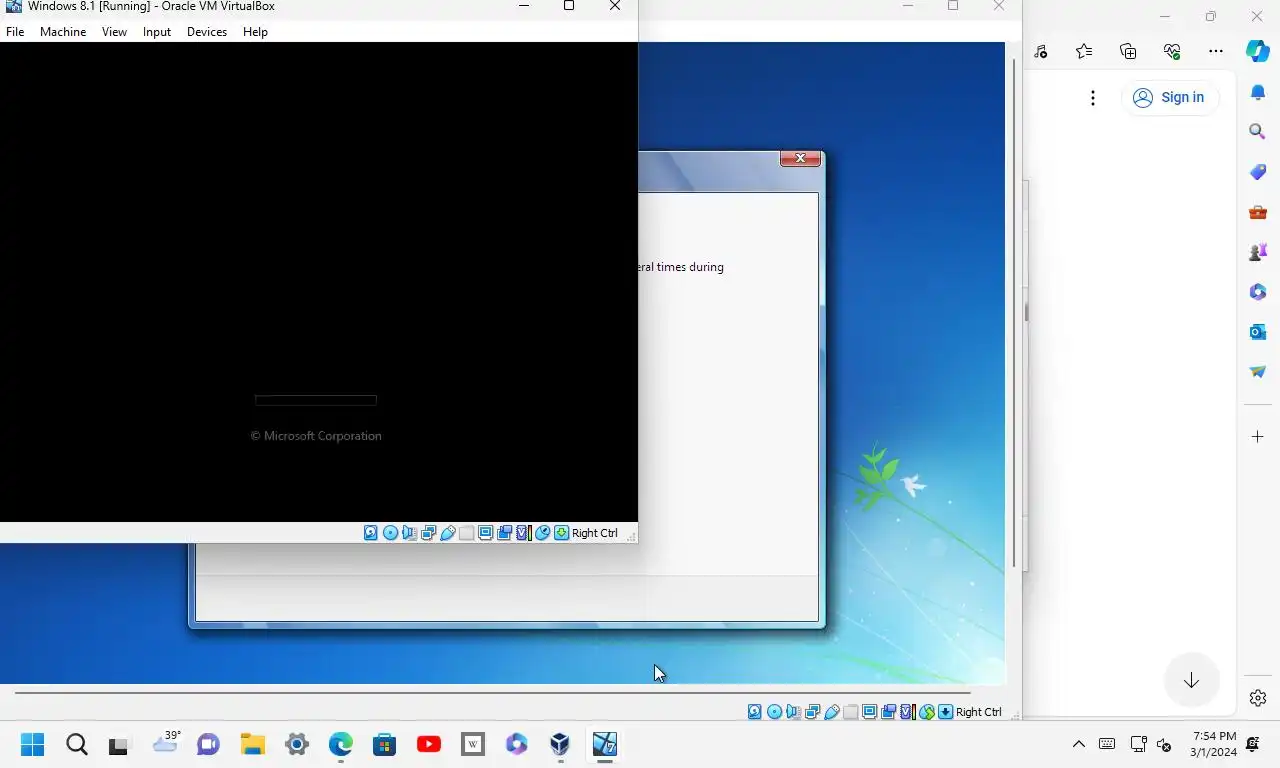1280x768 pixels.
Task: Open File Explorer from the taskbar
Action: (x=252, y=744)
